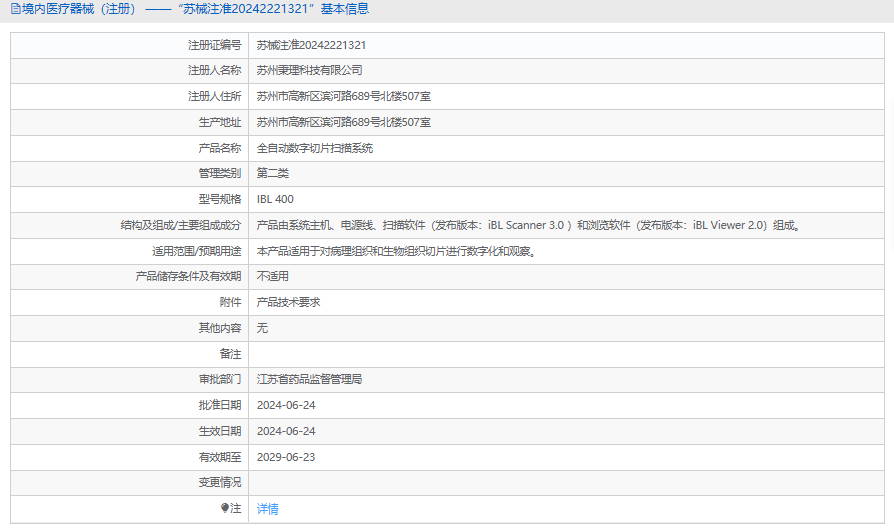Viewport: 894px width, 531px height.
Task: Select the value 无 in 其他内容 row
Action: pos(262,328)
